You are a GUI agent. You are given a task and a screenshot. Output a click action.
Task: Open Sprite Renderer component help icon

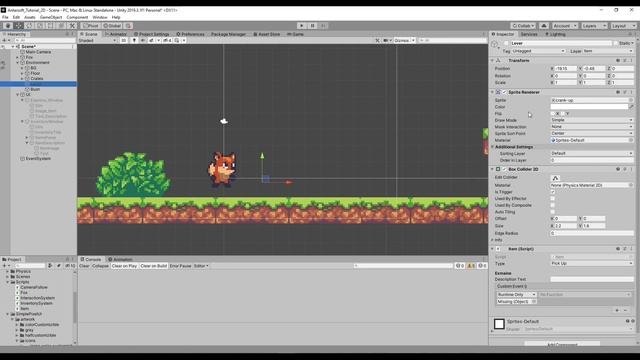pyautogui.click(x=618, y=92)
